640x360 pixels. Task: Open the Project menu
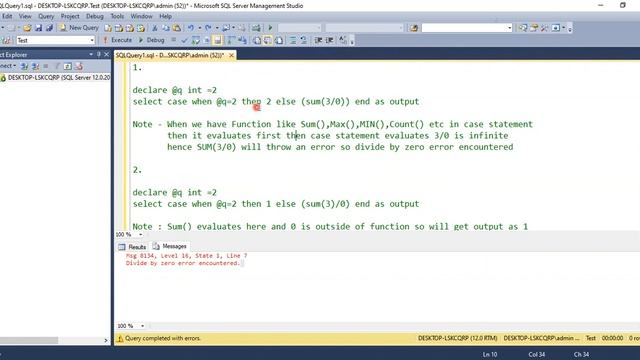(70, 16)
